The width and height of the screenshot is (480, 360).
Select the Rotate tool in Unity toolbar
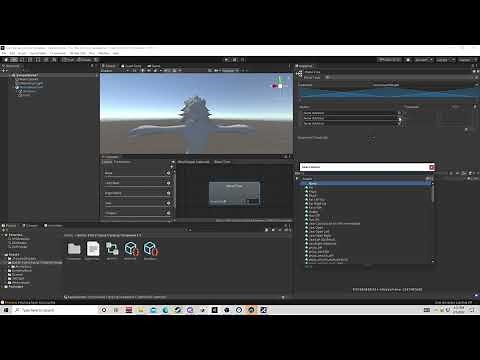22,60
